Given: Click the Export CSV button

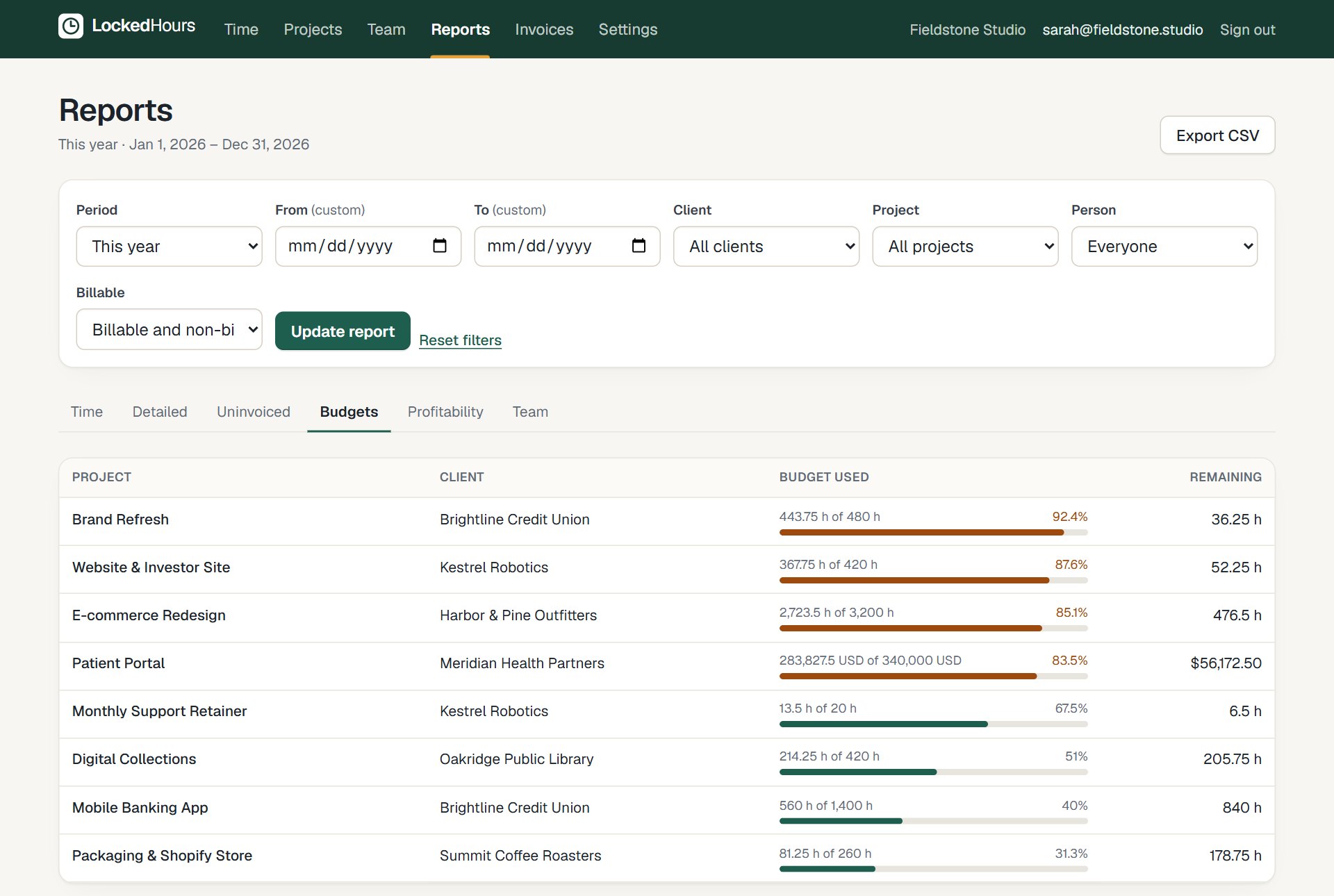Looking at the screenshot, I should (x=1217, y=135).
